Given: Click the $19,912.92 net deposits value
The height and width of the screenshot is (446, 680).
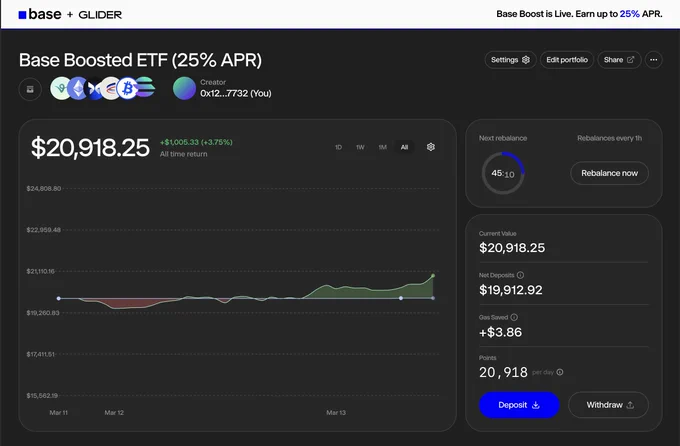Looking at the screenshot, I should click(510, 290).
